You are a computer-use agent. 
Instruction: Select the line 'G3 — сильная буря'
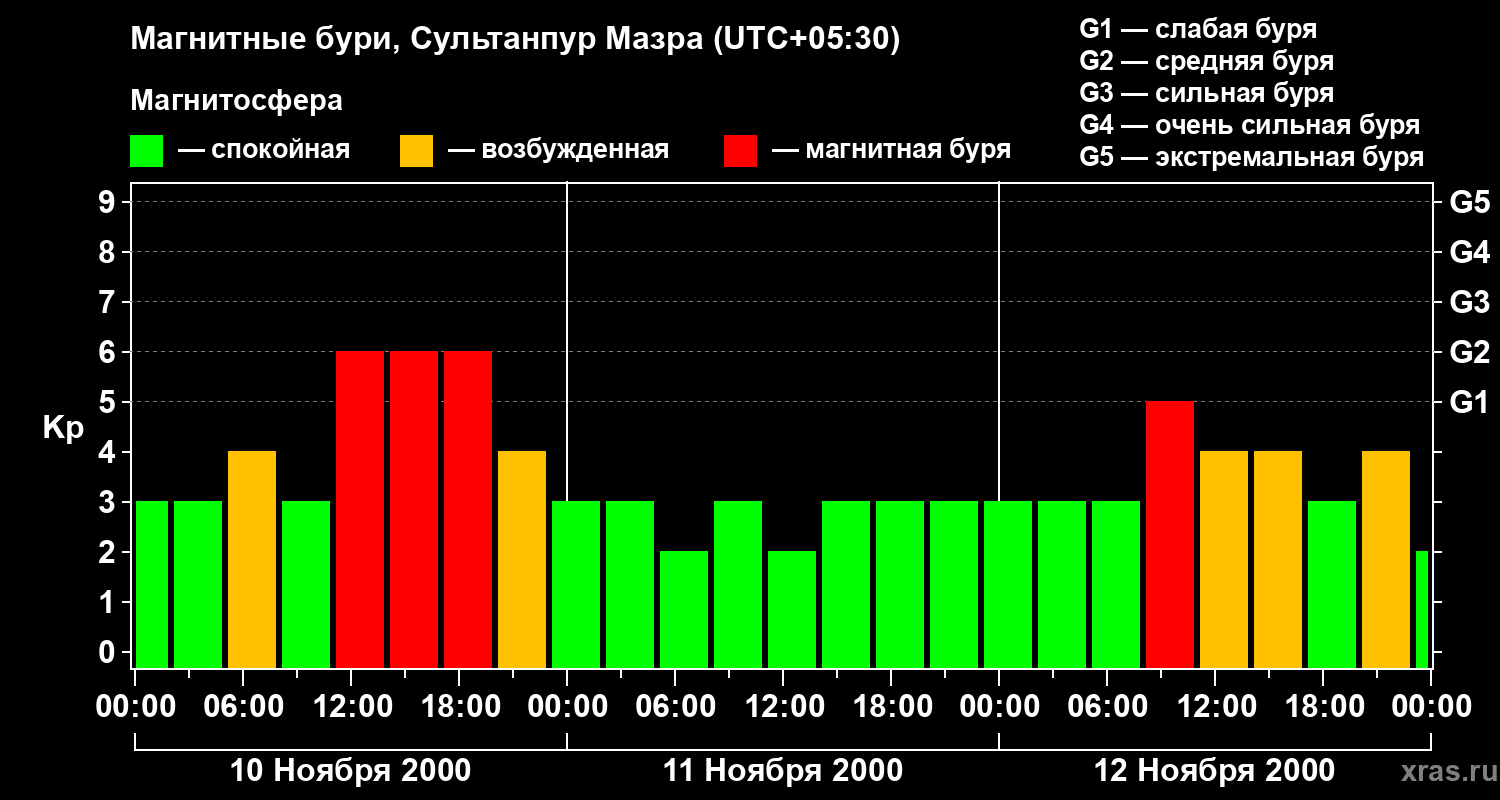pos(1206,93)
